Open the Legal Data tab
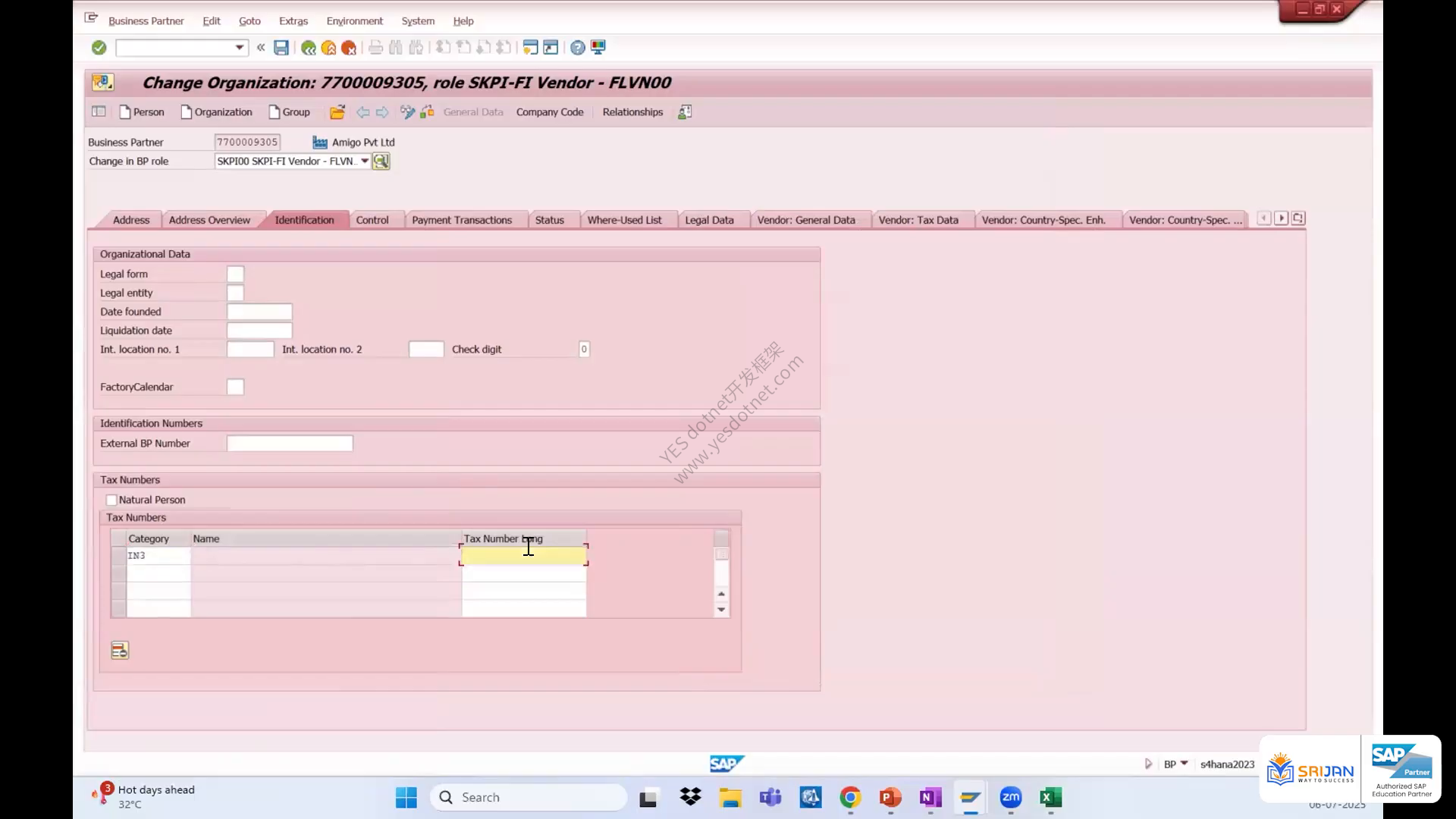Image resolution: width=1456 pixels, height=819 pixels. [x=709, y=220]
